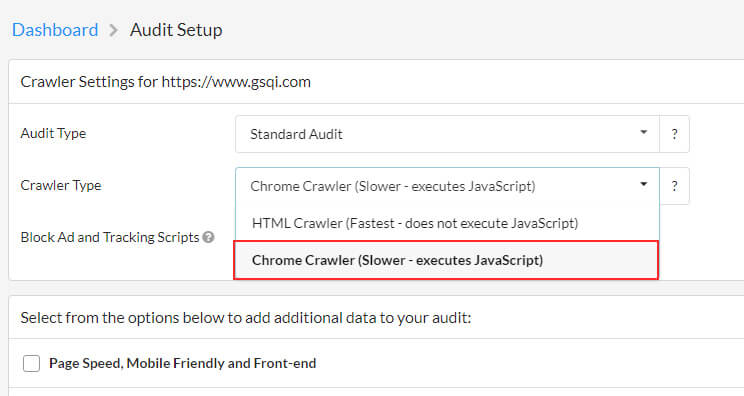This screenshot has height=396, width=744.
Task: Click the caret arrow of Audit Type dropdown
Action: pos(643,132)
